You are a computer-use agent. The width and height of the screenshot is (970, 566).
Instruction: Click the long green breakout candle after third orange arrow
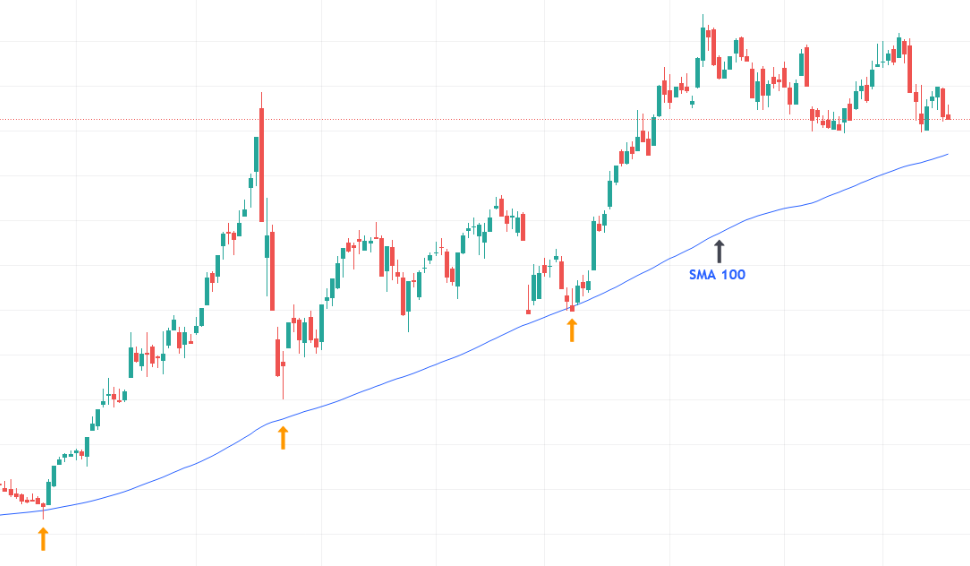coord(595,247)
